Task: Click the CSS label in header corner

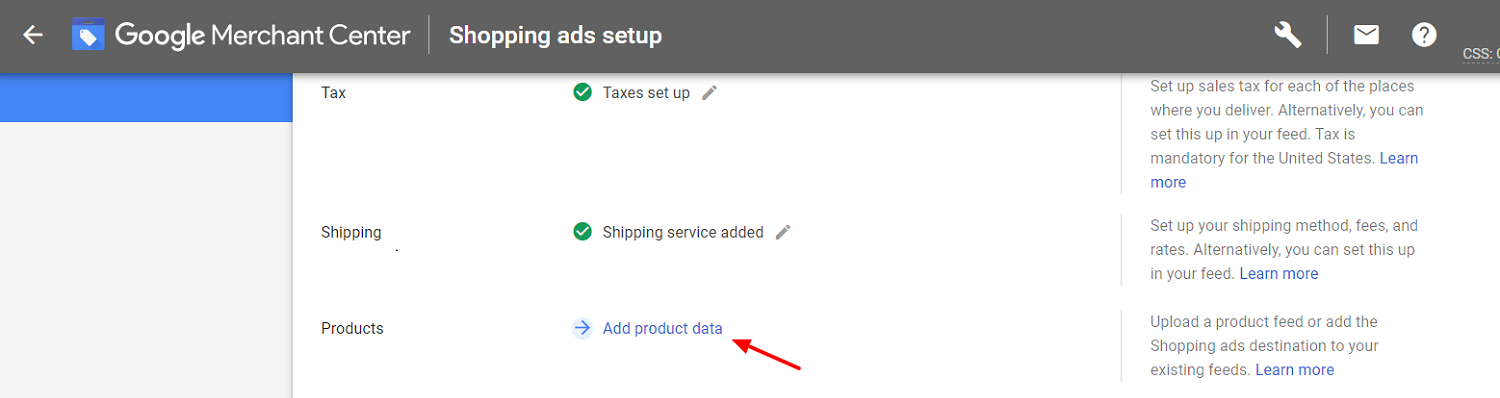Action: (x=1481, y=54)
